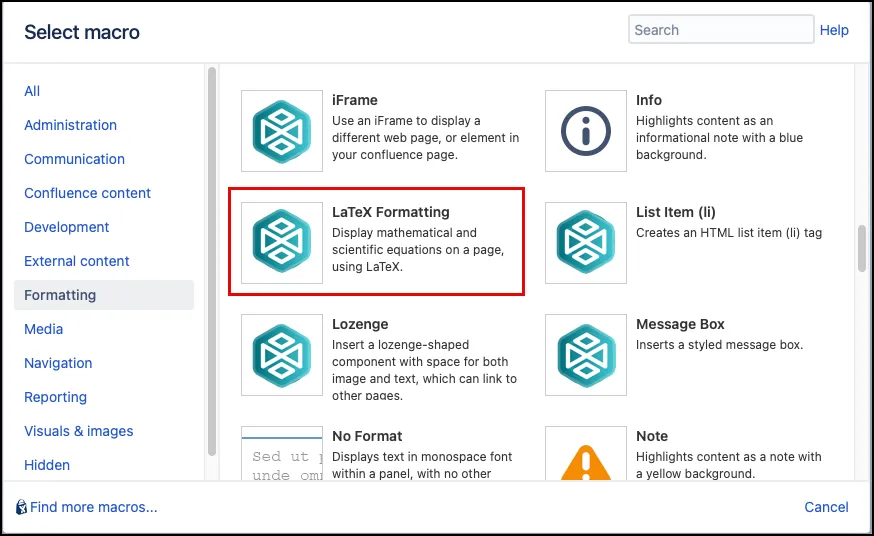Click the List Item (li) macro icon
Image resolution: width=874 pixels, height=536 pixels.
585,242
